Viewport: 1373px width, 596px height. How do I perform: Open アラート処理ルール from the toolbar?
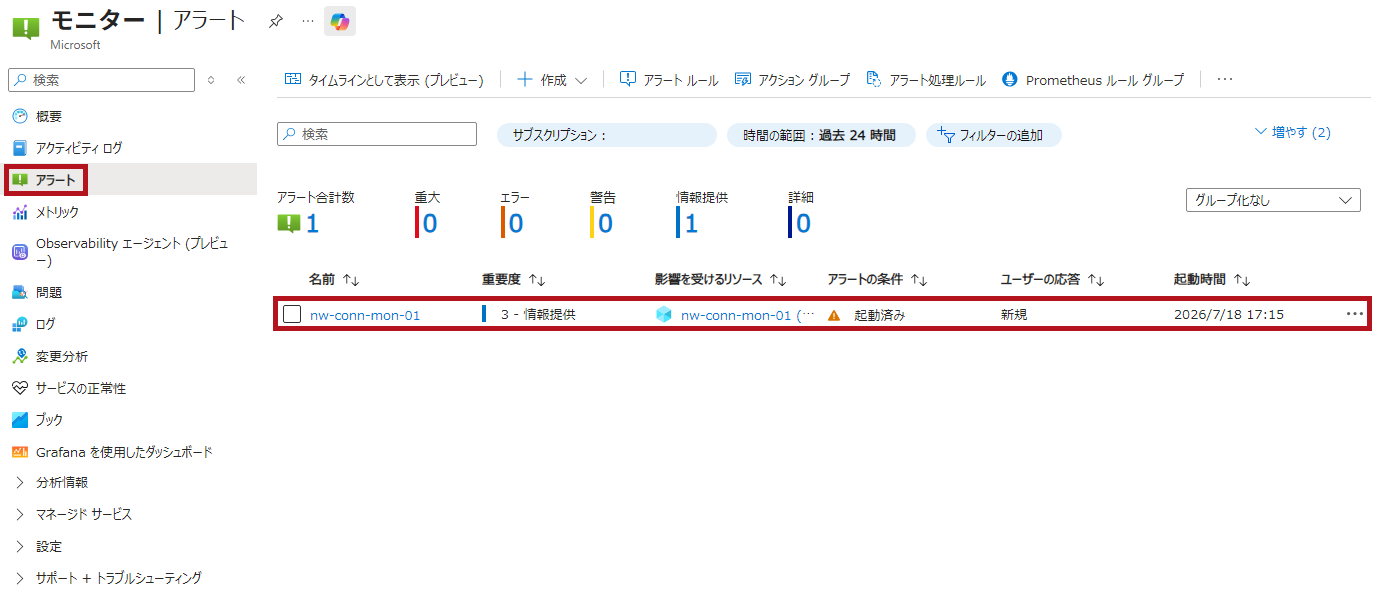coord(926,80)
